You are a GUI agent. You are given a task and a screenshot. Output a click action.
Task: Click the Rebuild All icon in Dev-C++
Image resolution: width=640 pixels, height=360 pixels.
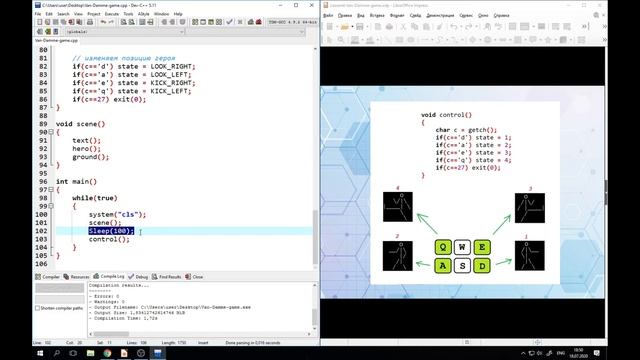[219, 22]
